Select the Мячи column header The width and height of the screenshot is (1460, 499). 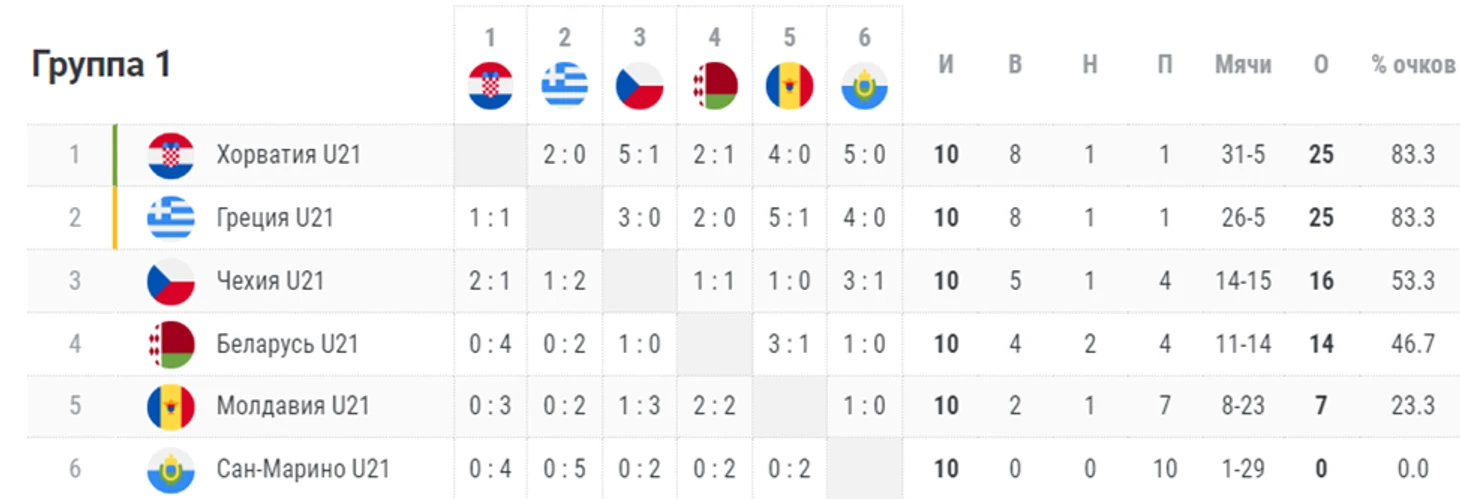click(1243, 65)
